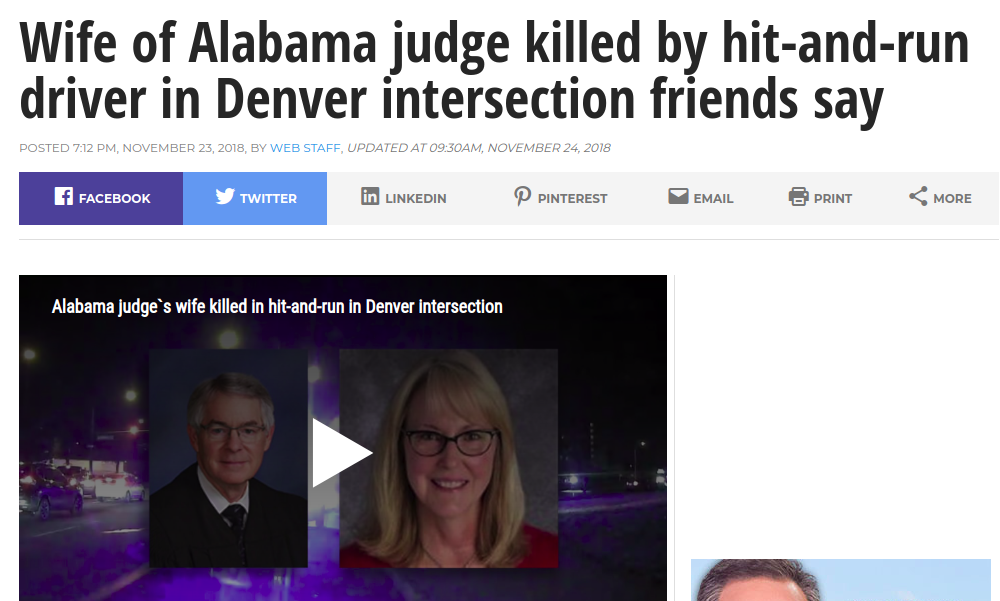Open the WEB STAFF author link
Image resolution: width=1000 pixels, height=601 pixels.
pyautogui.click(x=305, y=148)
